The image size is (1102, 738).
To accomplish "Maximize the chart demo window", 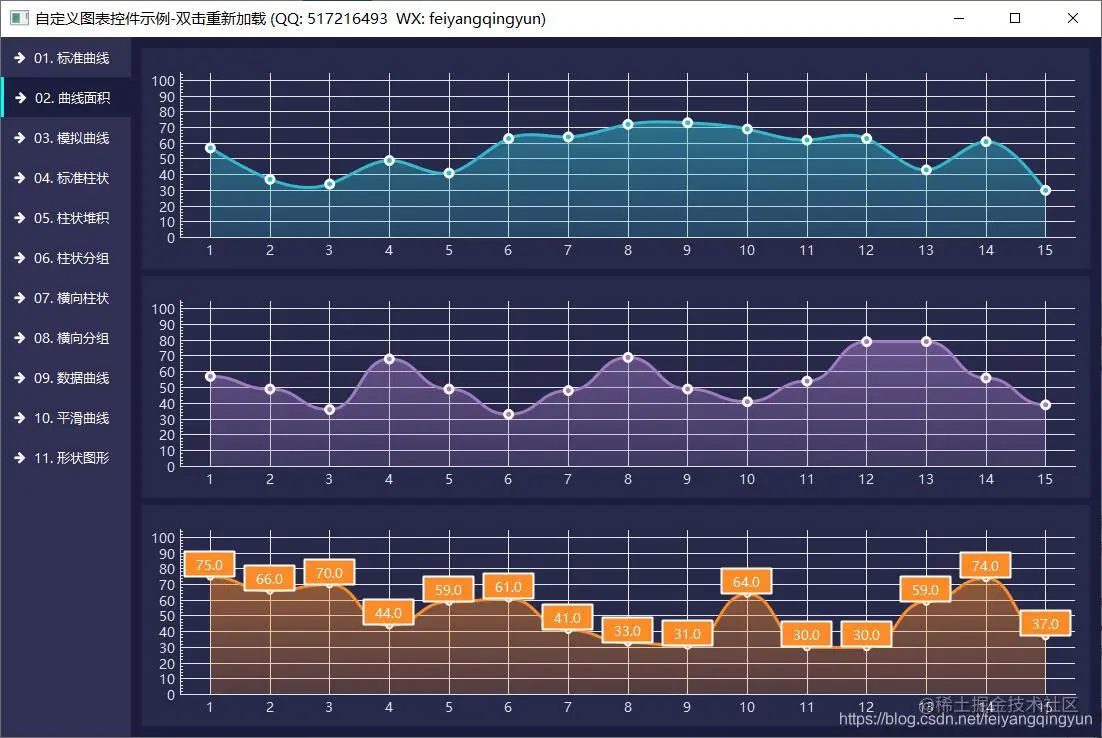I will (1015, 18).
